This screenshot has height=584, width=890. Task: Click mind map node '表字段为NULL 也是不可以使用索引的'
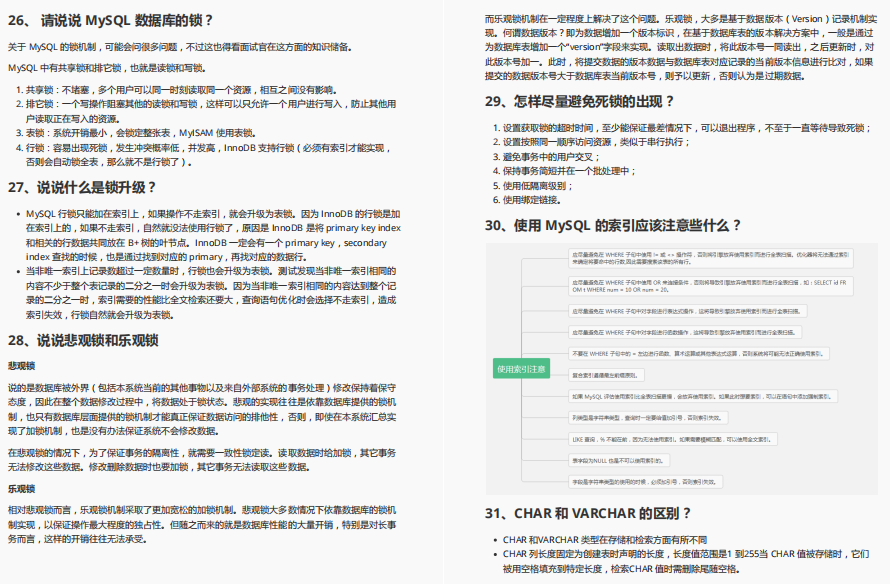[619, 461]
